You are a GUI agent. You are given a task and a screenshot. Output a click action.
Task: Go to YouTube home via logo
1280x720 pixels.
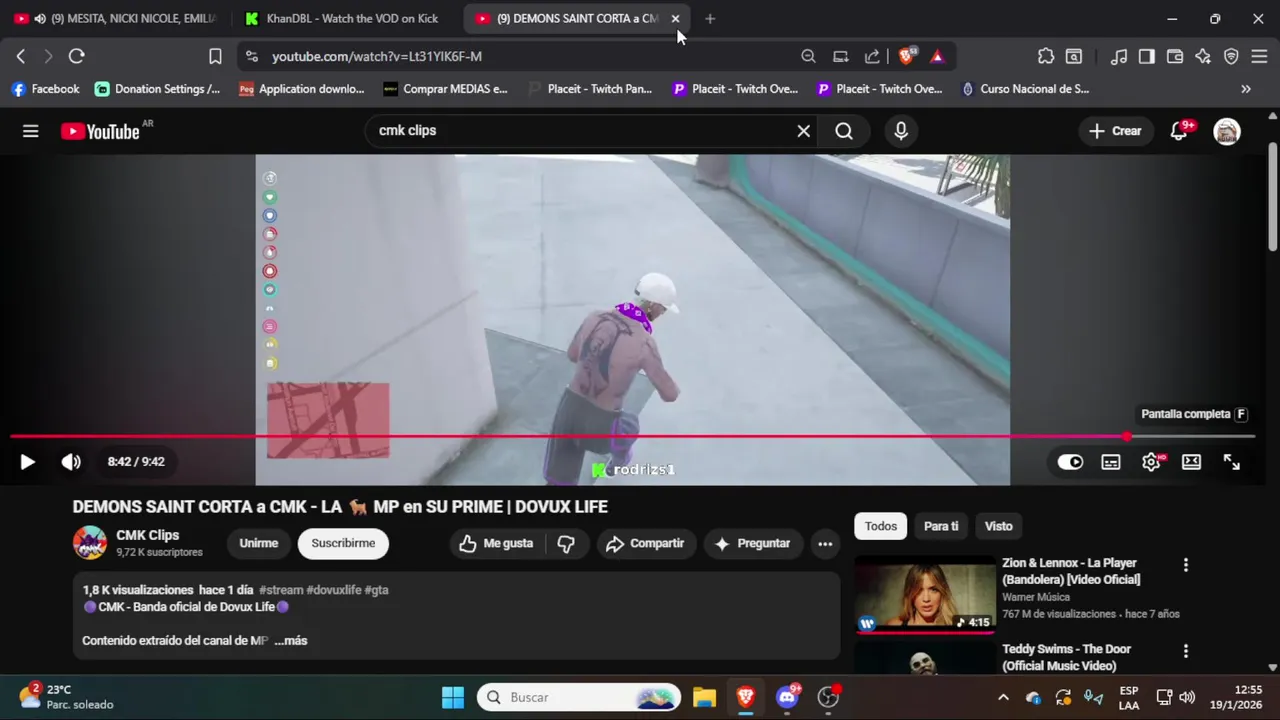point(100,131)
